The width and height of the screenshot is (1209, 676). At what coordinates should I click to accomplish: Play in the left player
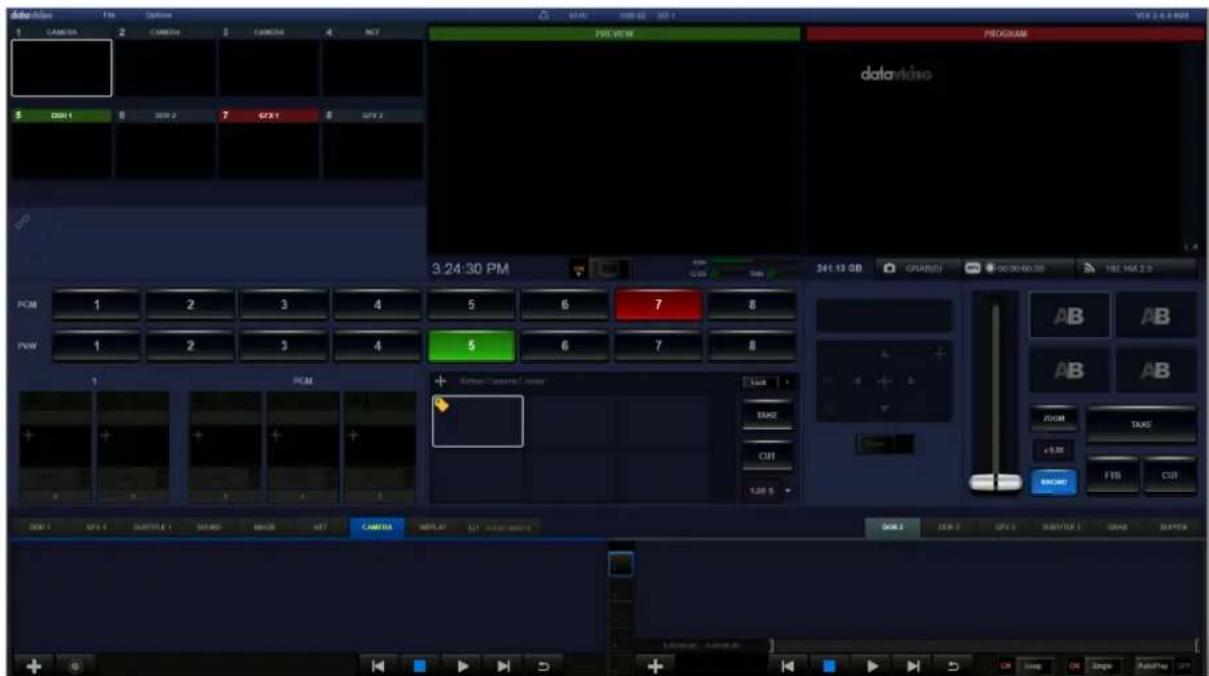(x=463, y=664)
